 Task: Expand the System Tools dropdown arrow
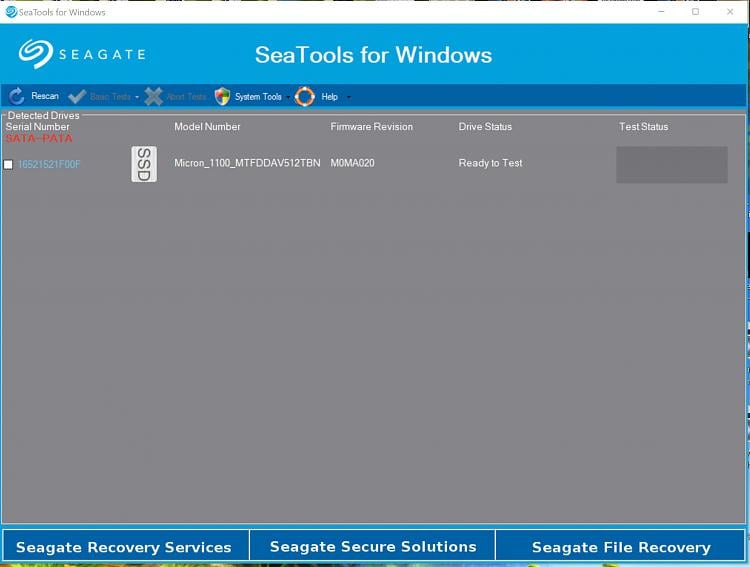click(288, 97)
